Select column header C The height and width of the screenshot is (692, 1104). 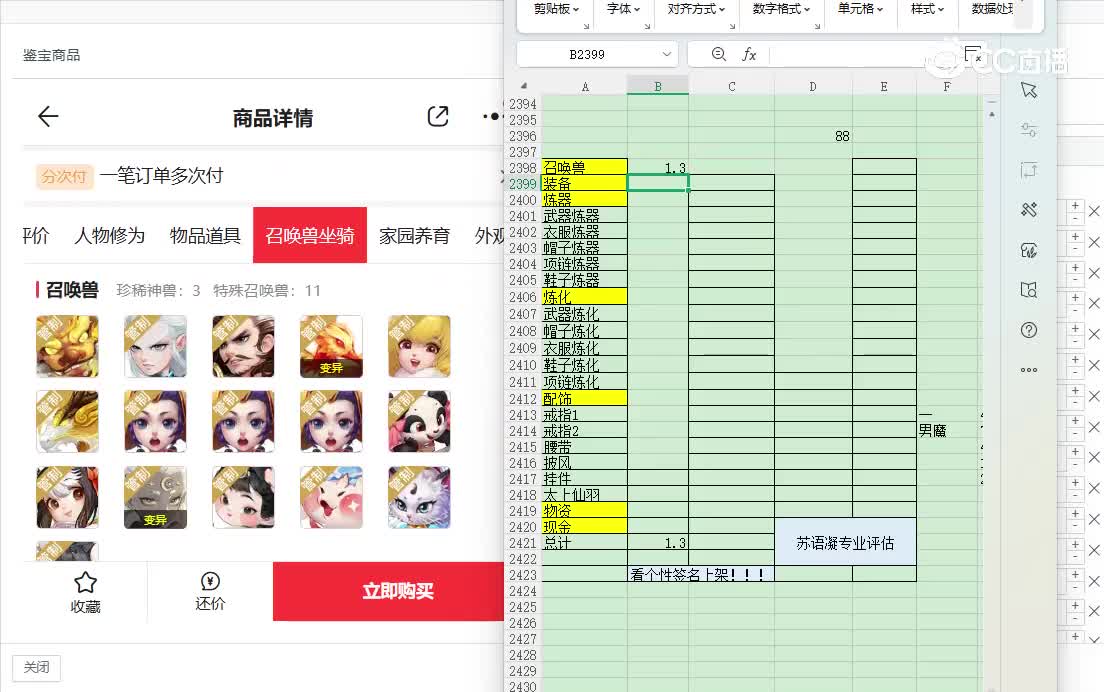point(732,87)
